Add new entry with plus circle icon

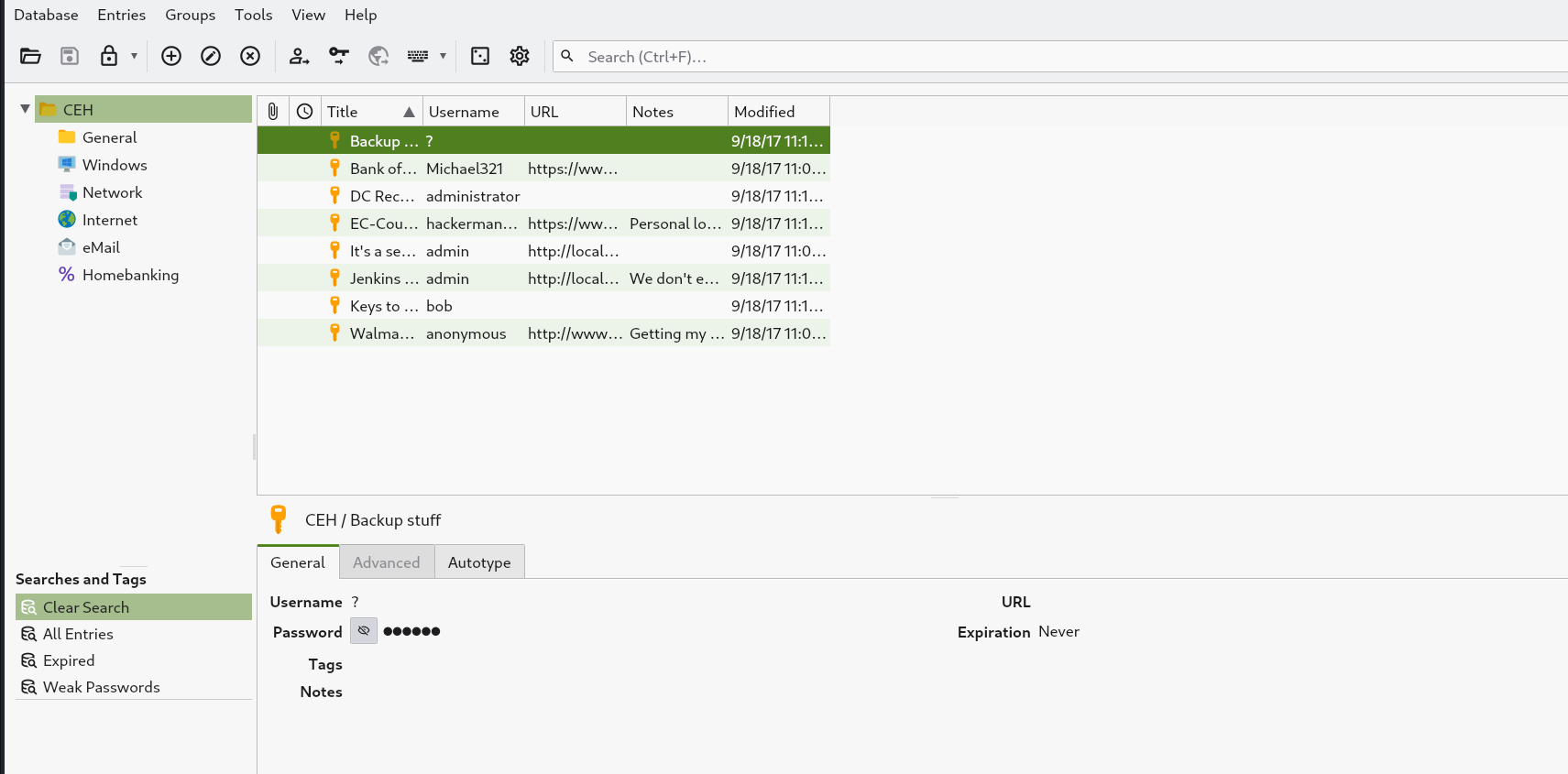click(171, 56)
